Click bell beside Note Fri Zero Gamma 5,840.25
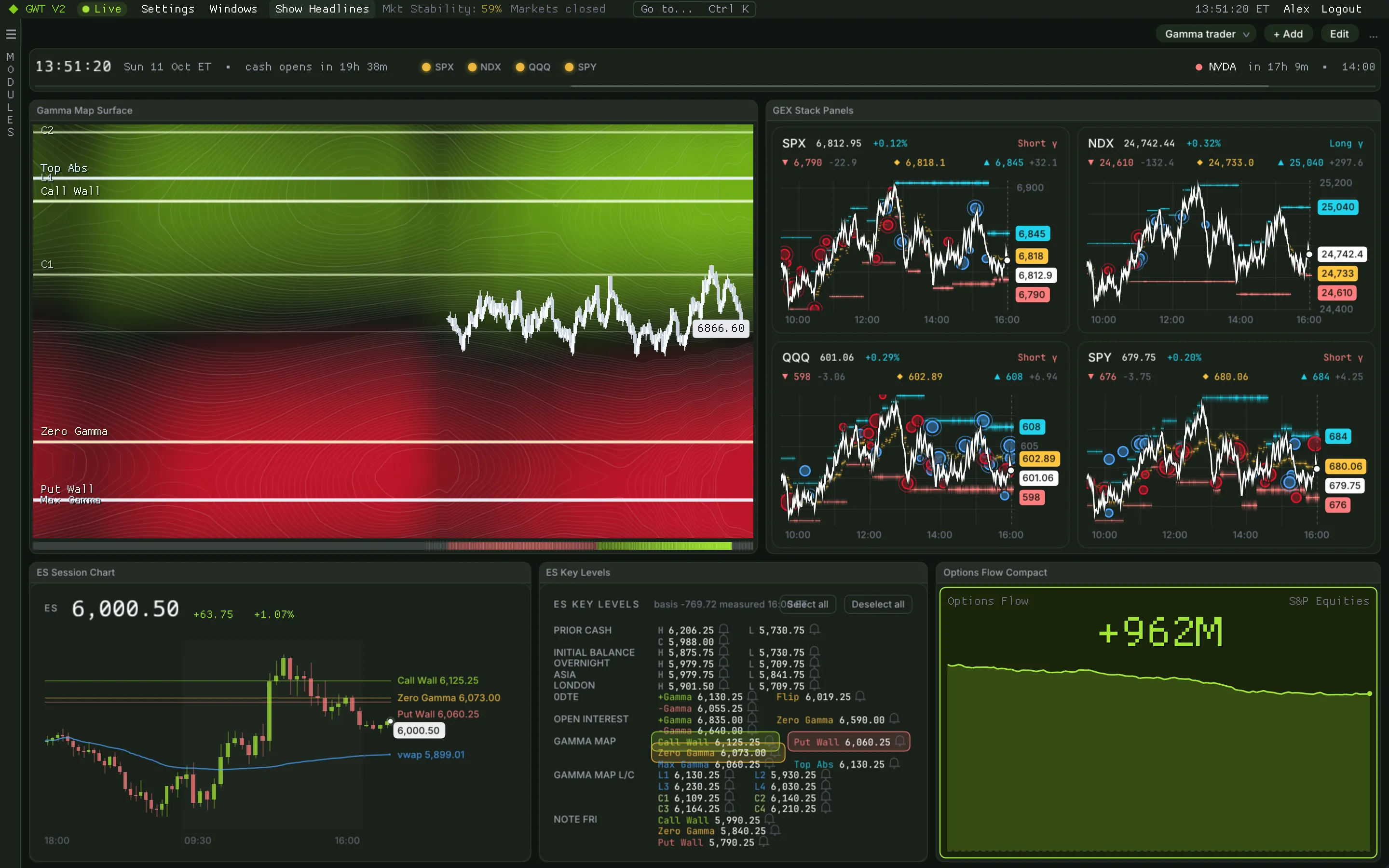 tap(776, 830)
